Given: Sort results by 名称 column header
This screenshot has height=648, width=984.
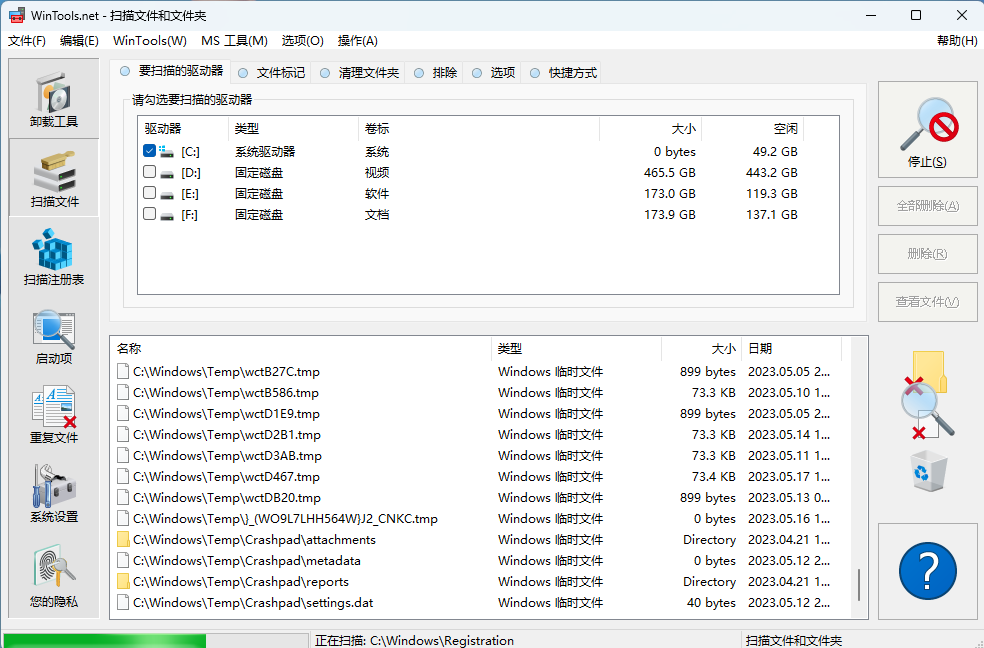Looking at the screenshot, I should [x=301, y=349].
